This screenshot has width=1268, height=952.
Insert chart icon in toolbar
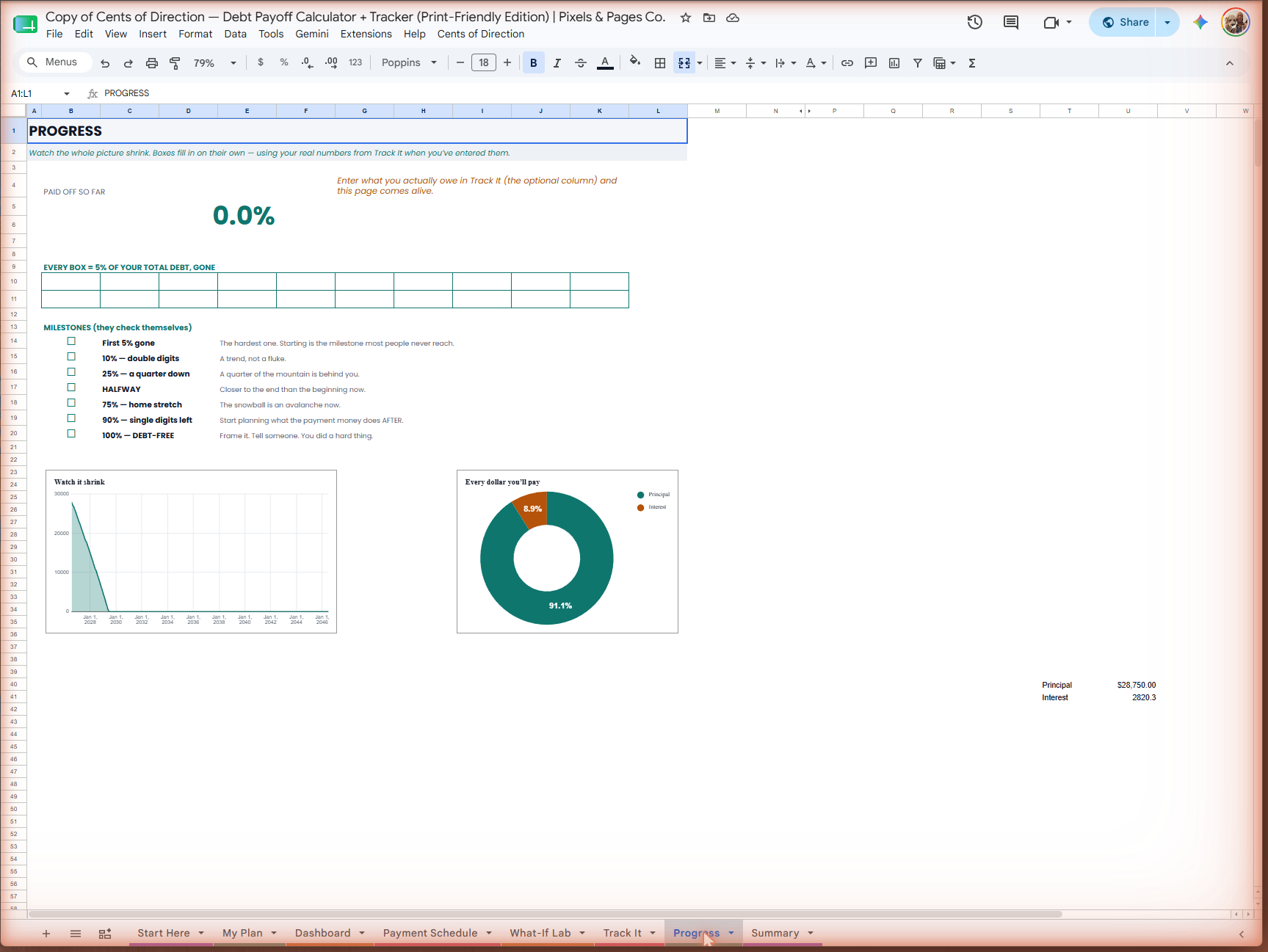[894, 63]
